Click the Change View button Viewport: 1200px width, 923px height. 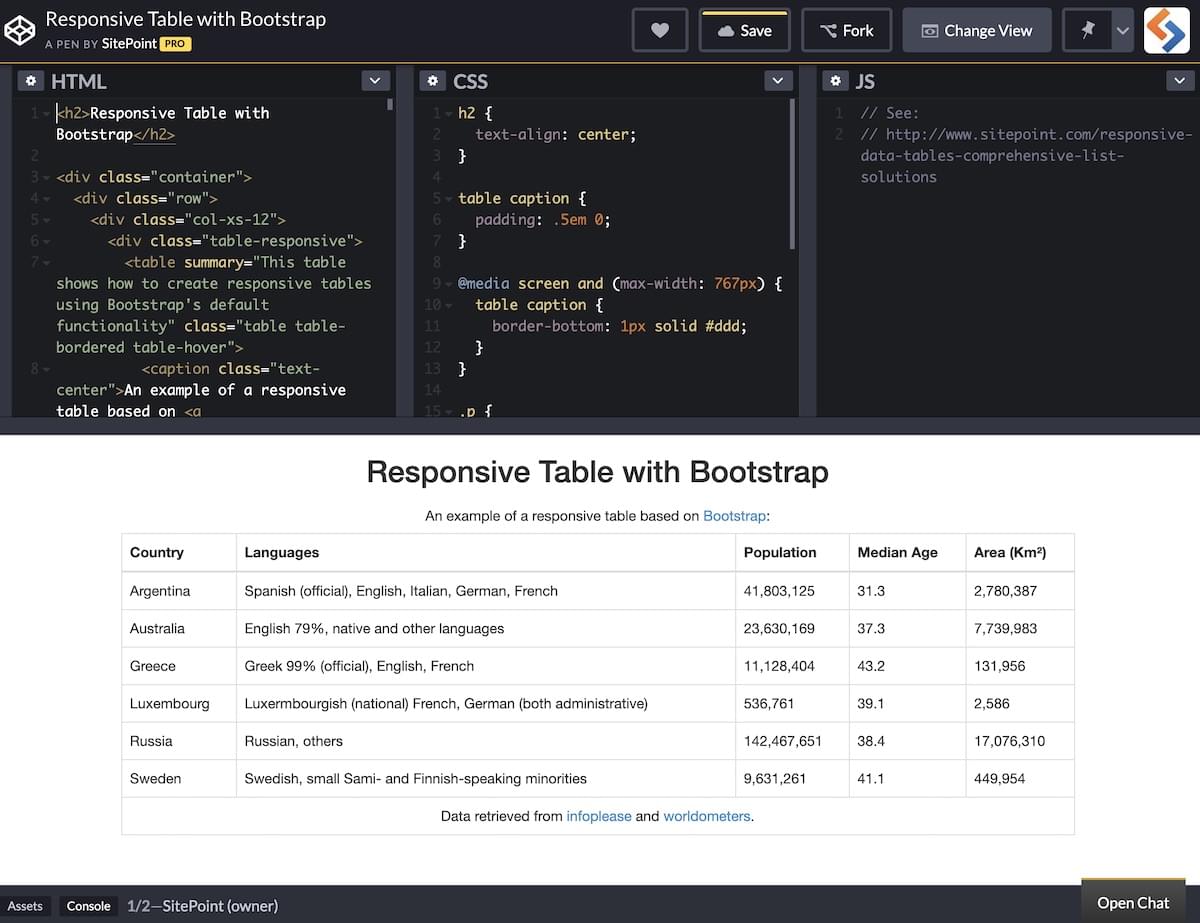point(976,30)
